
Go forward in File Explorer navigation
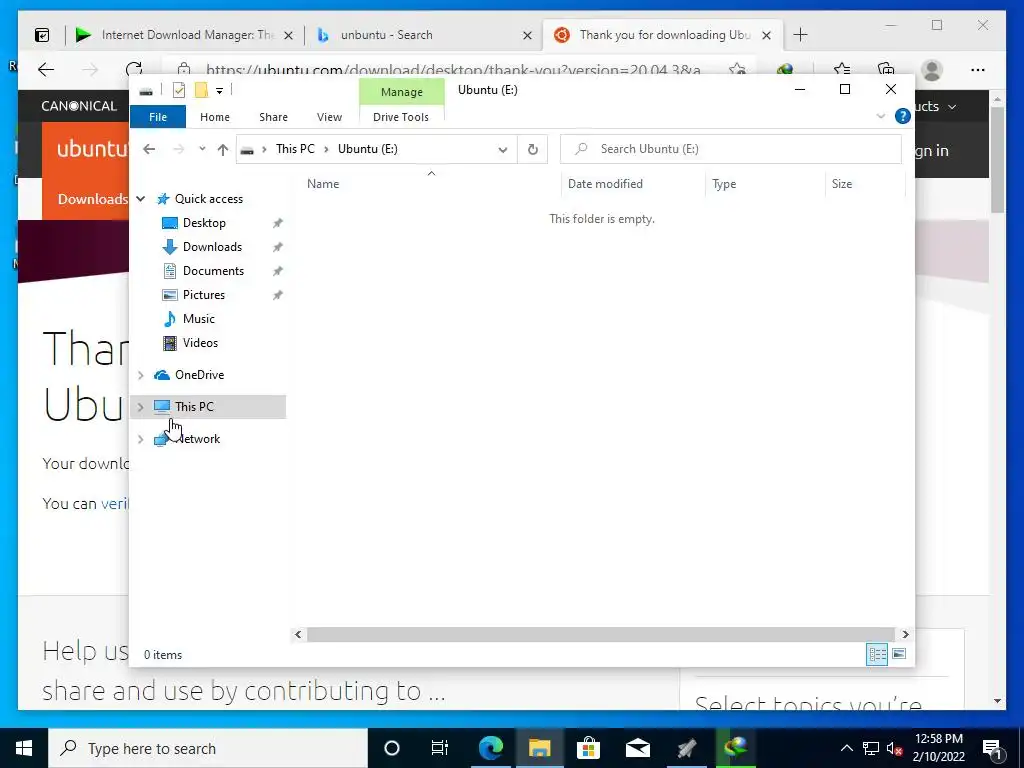tap(178, 149)
